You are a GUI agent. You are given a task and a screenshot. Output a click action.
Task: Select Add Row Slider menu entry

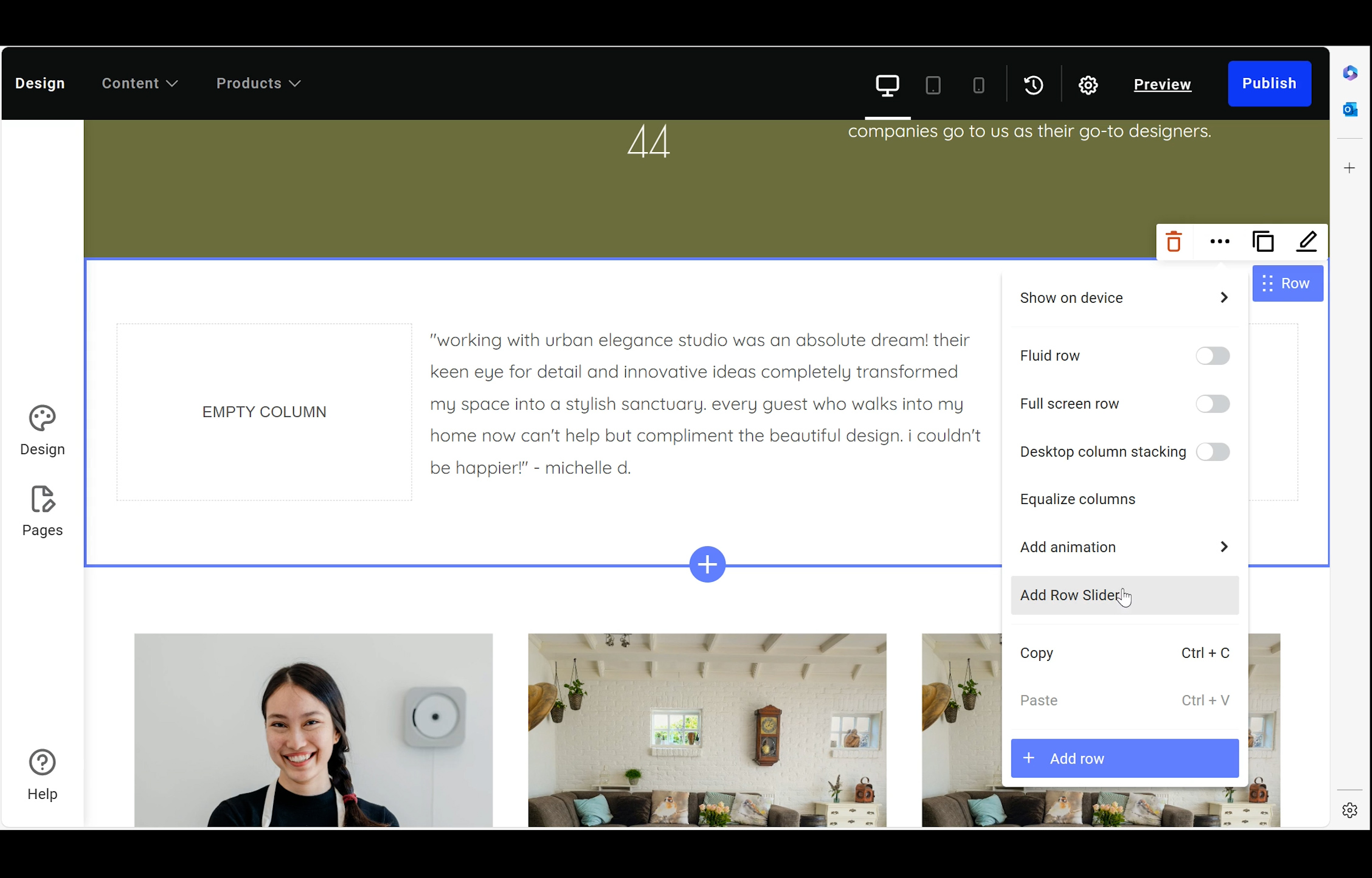click(1070, 595)
